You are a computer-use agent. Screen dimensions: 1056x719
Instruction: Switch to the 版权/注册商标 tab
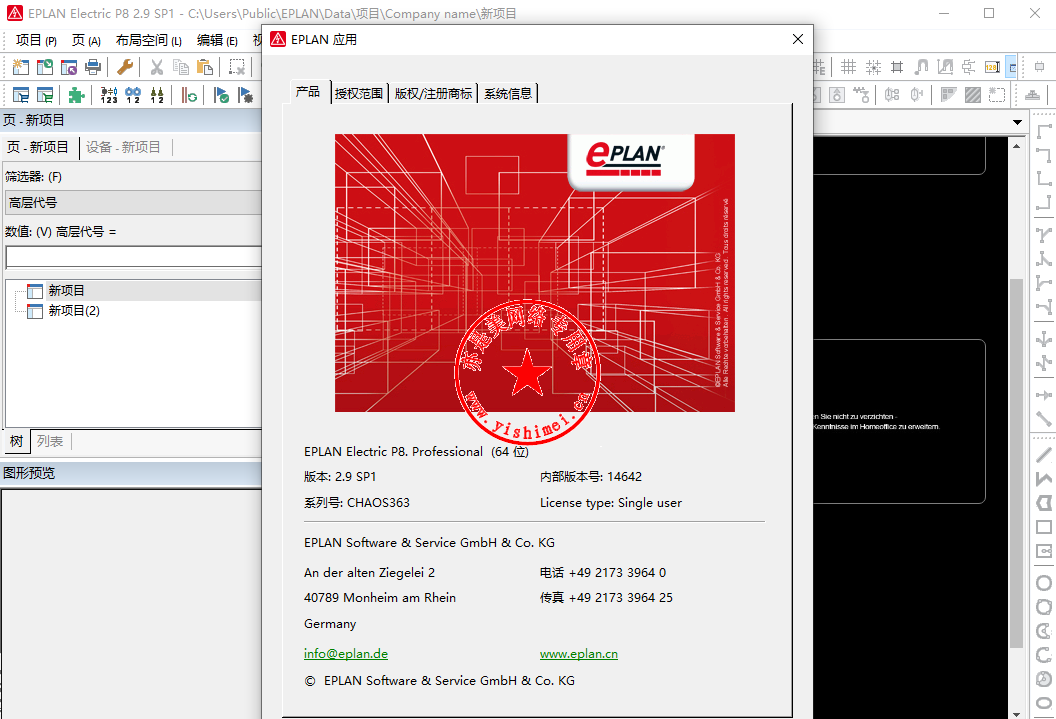(x=433, y=94)
